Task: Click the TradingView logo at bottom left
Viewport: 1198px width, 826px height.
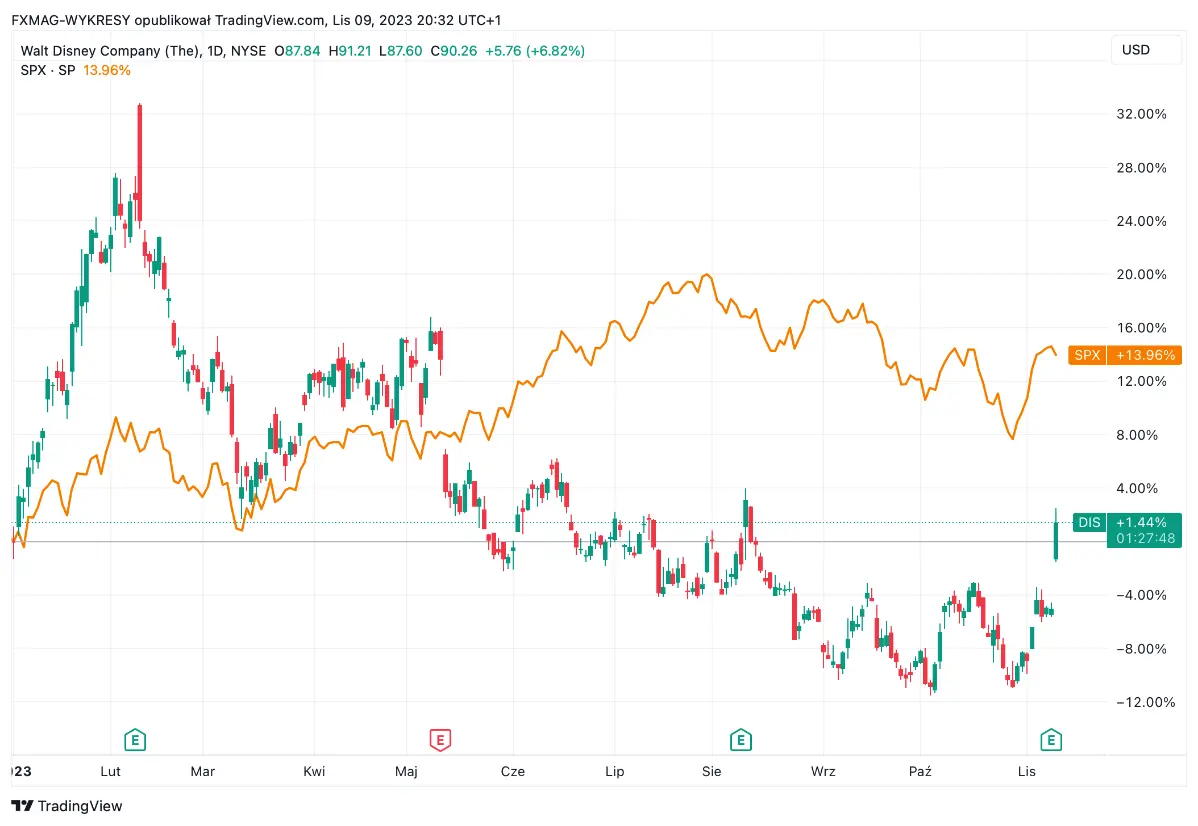Action: (67, 806)
